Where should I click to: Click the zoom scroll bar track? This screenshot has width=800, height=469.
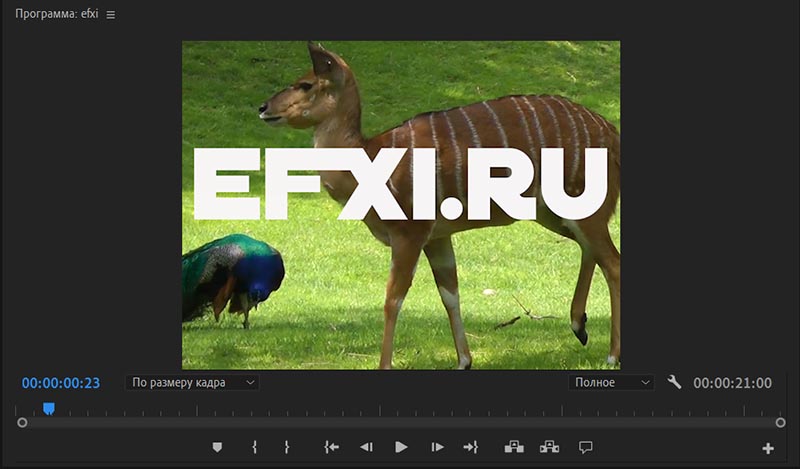coord(401,423)
